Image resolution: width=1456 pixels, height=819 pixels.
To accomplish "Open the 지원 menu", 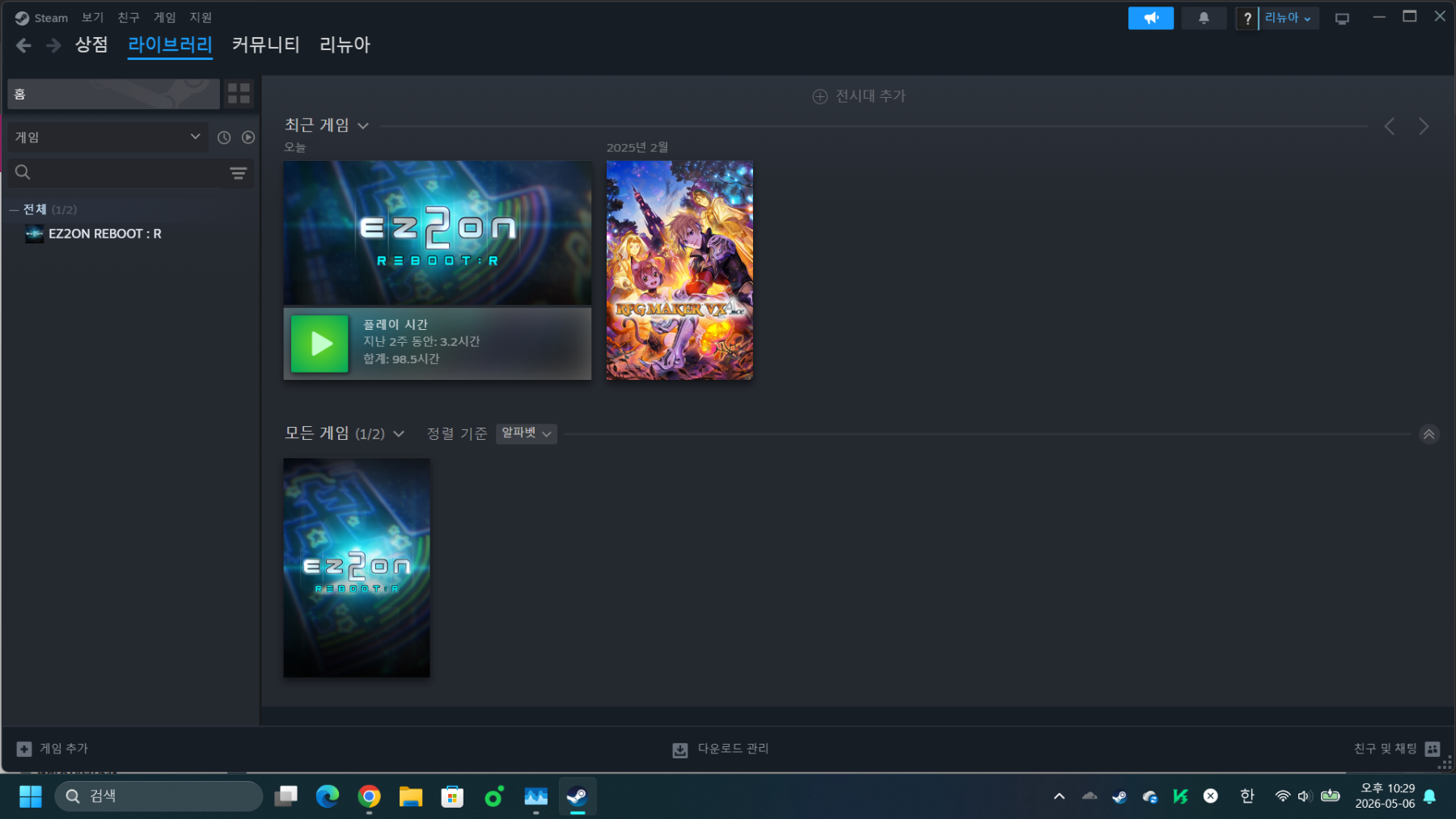I will pos(201,18).
